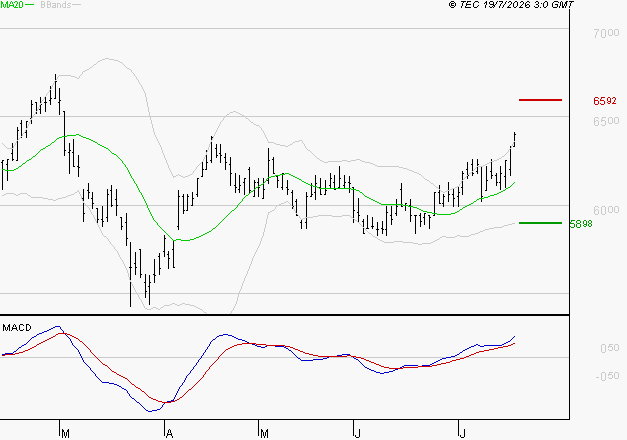Click the red 6592 resistance line
The width and height of the screenshot is (627, 440).
coord(540,100)
